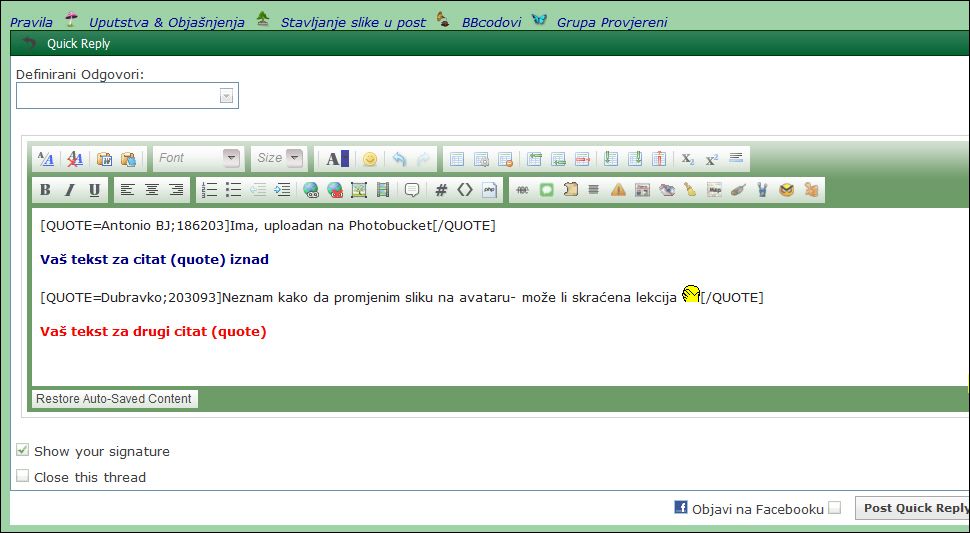Viewport: 970px width, 533px height.
Task: Check the Objavi na Facebooku checkbox
Action: 835,508
